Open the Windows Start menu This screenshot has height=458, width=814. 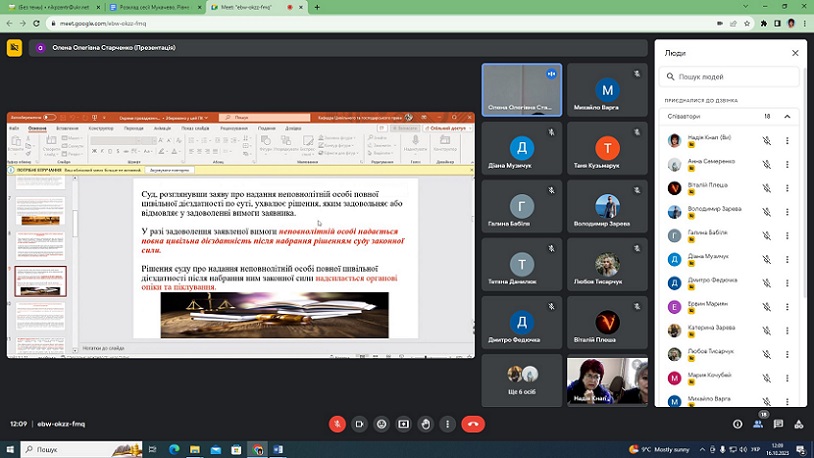10,449
